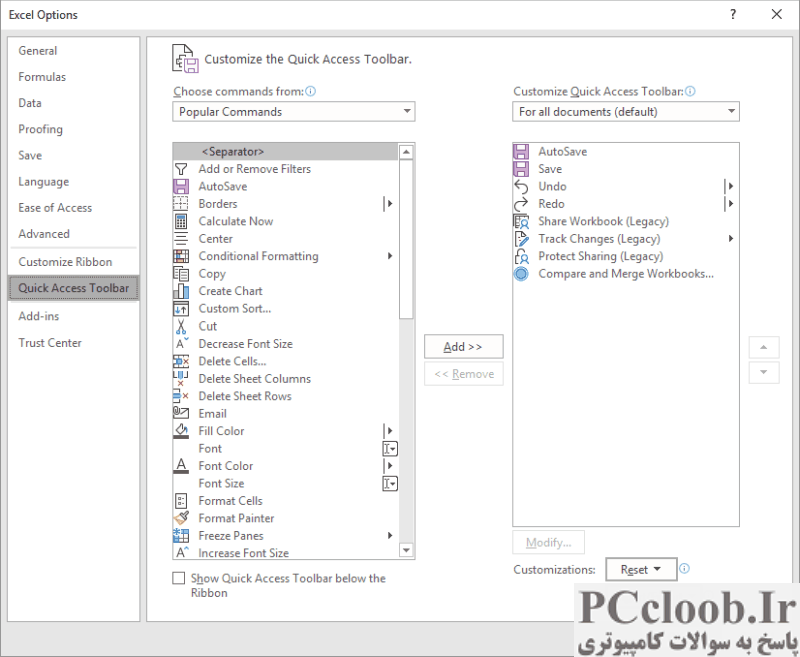800x657 pixels.
Task: Select the Email icon
Action: click(181, 413)
